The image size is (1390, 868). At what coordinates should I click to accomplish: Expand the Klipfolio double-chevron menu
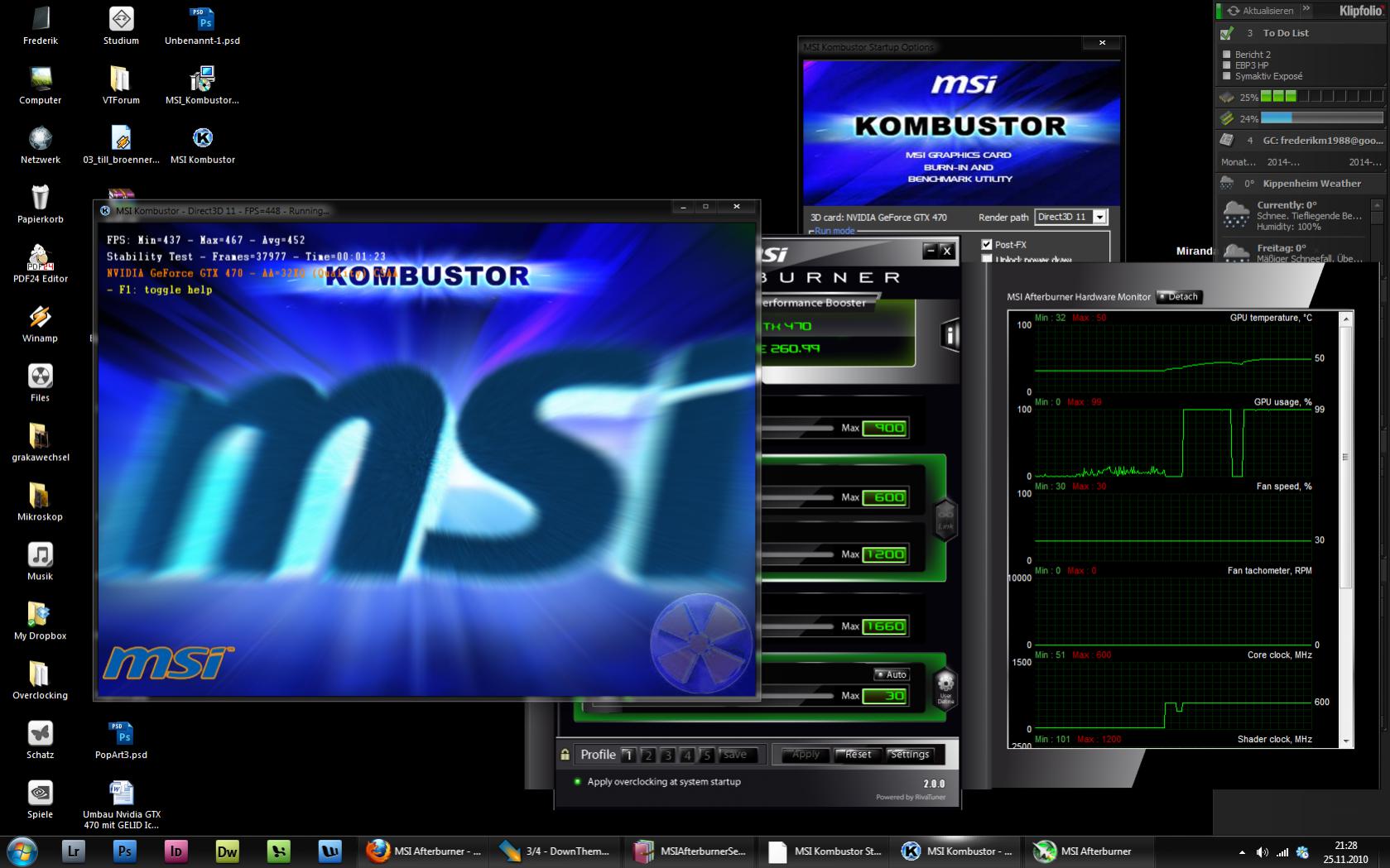point(1306,9)
